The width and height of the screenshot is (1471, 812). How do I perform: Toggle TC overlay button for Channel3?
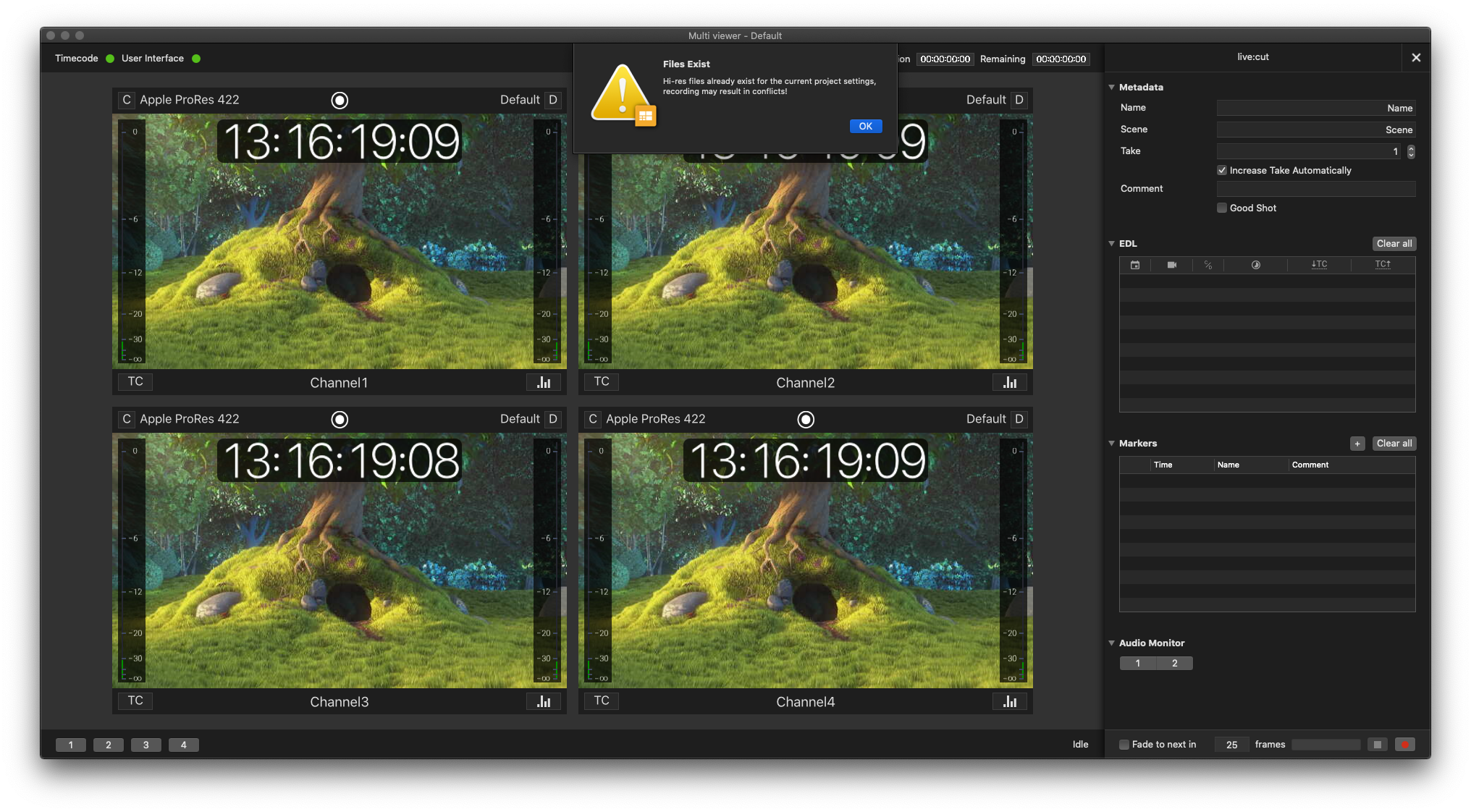[135, 701]
